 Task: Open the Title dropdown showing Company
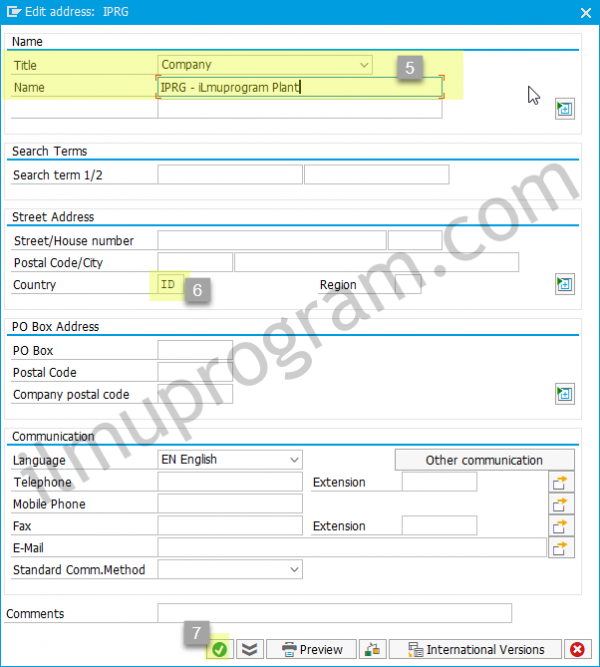(265, 65)
